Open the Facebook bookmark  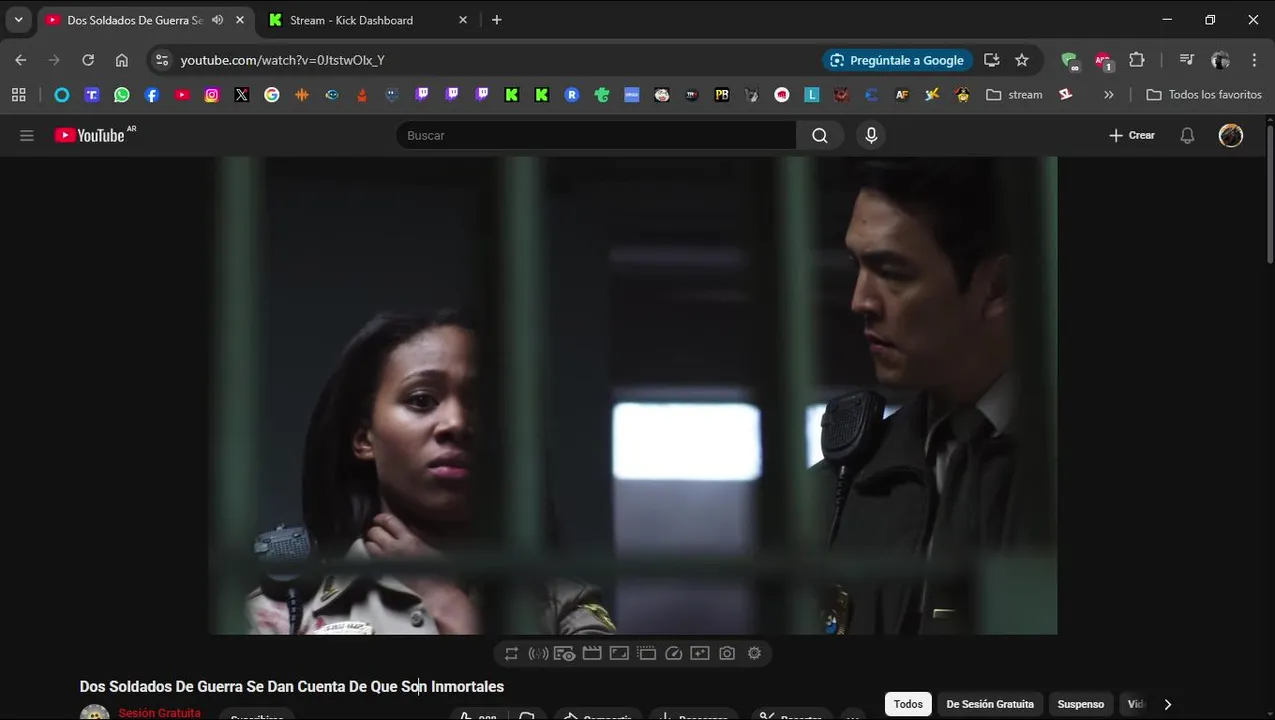[152, 95]
